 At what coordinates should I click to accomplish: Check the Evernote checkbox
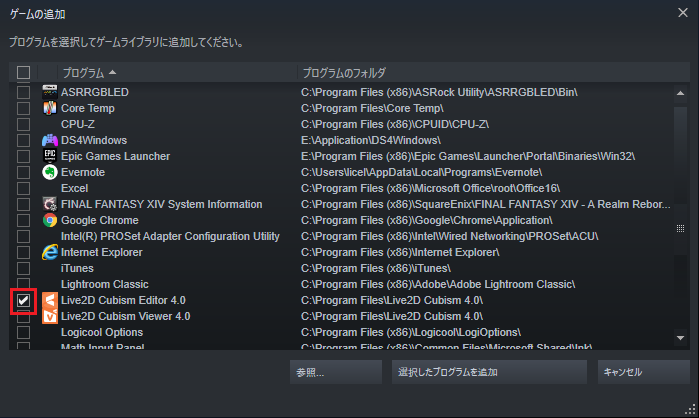coord(23,172)
